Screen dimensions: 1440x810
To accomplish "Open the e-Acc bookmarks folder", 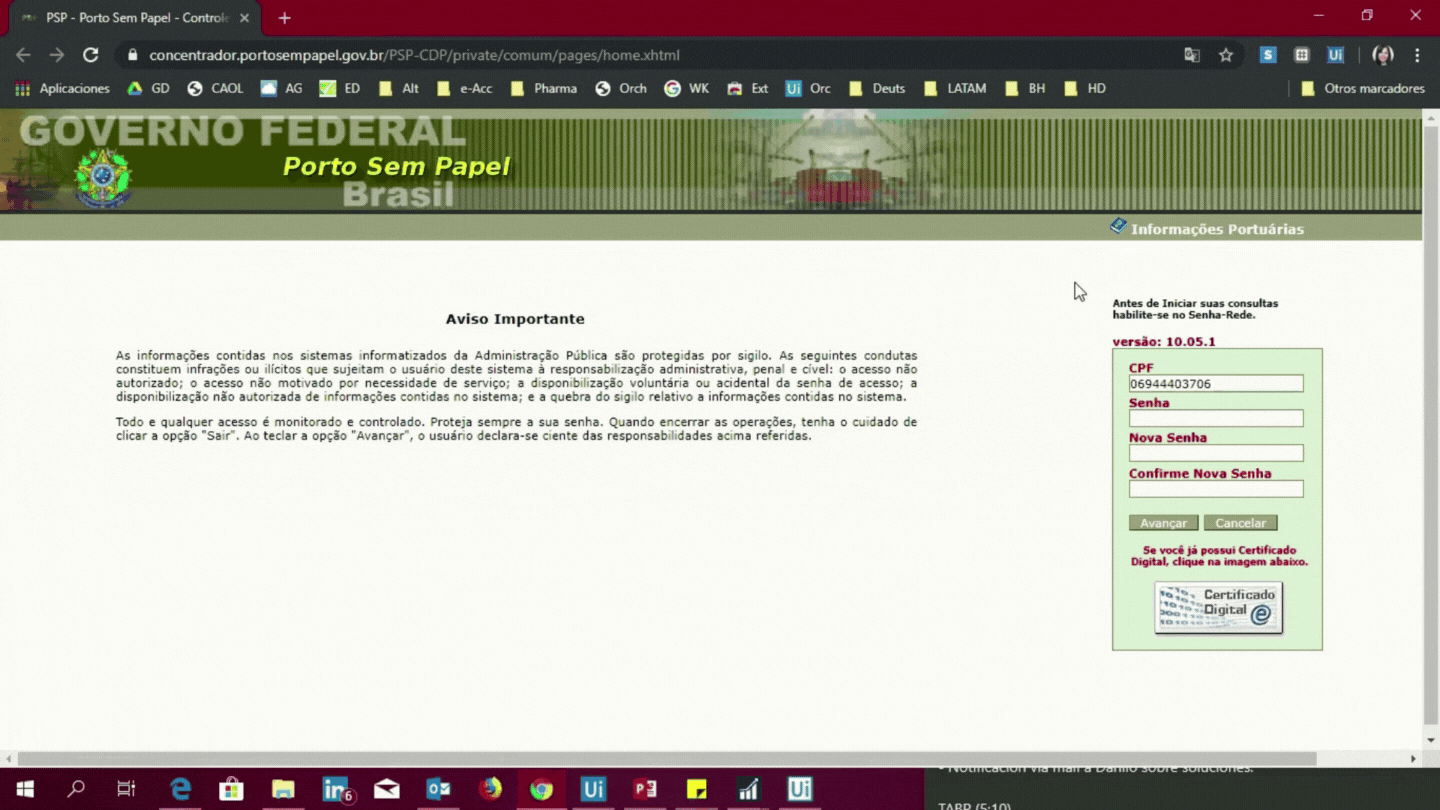I will (464, 88).
